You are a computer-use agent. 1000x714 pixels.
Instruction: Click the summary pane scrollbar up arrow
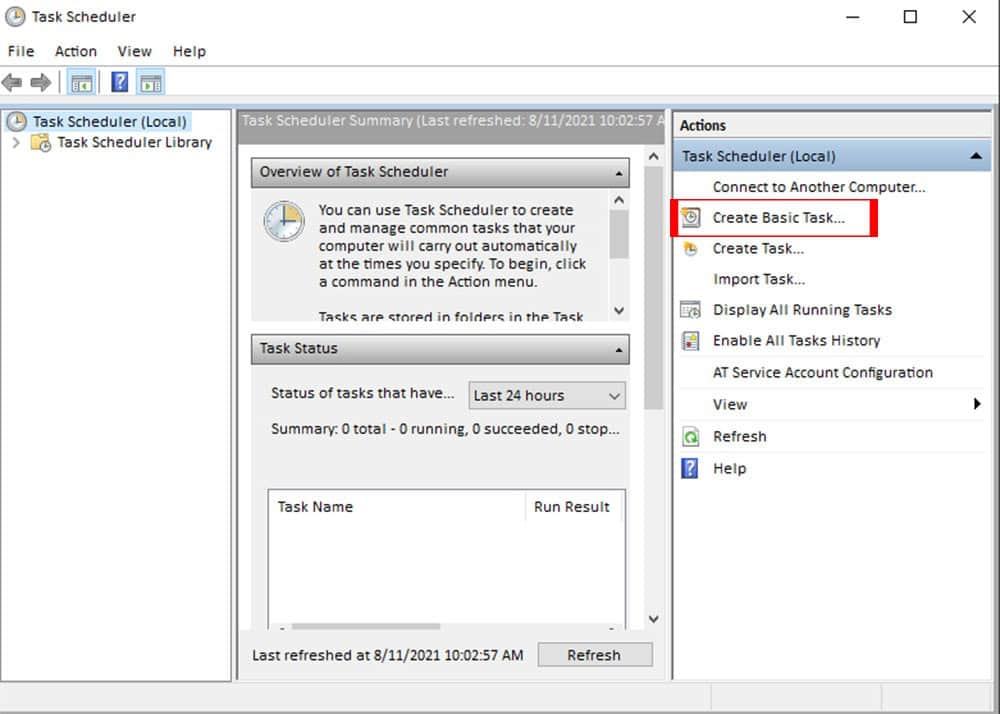(x=654, y=156)
